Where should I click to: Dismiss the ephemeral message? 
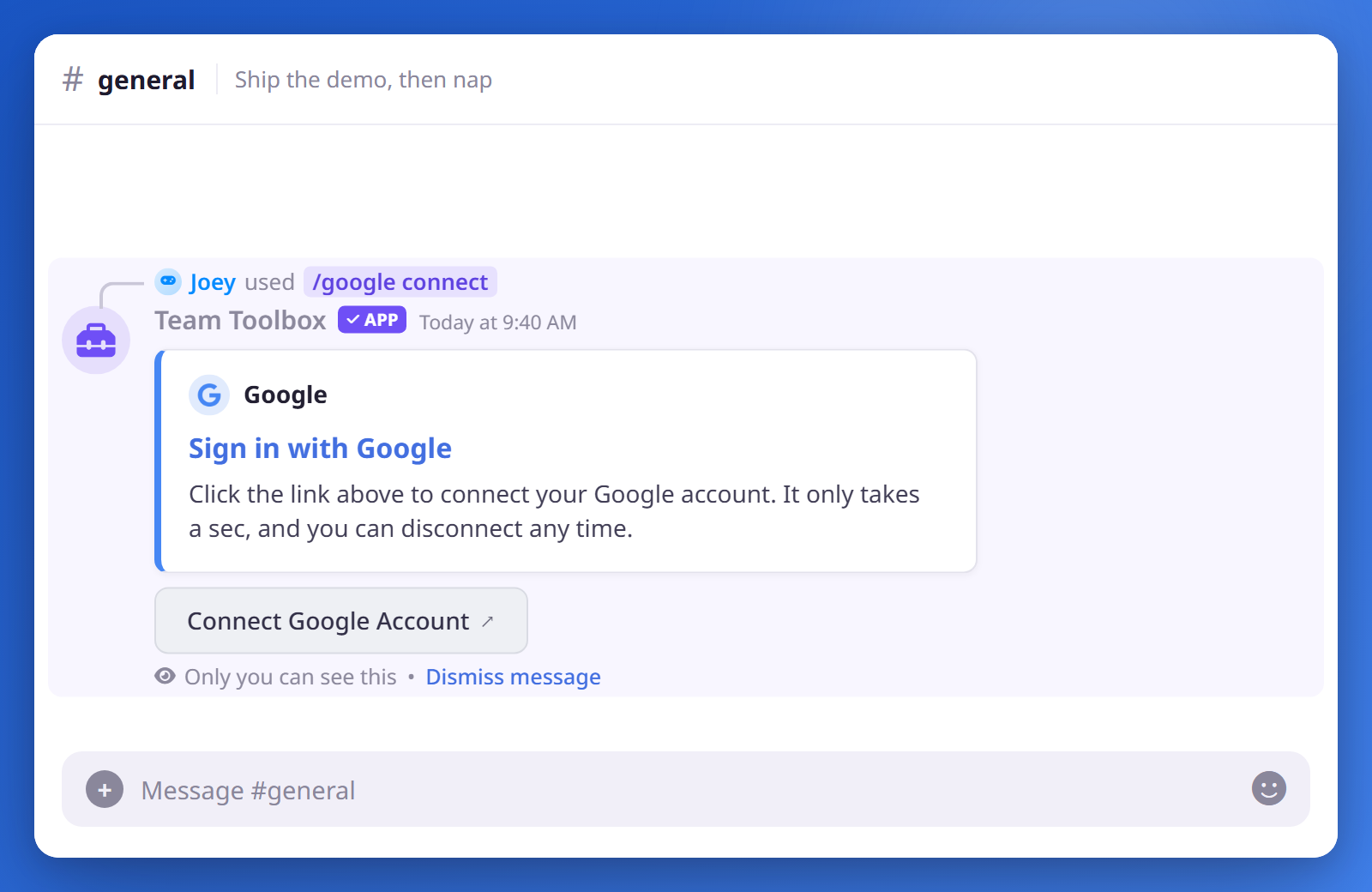[x=513, y=677]
